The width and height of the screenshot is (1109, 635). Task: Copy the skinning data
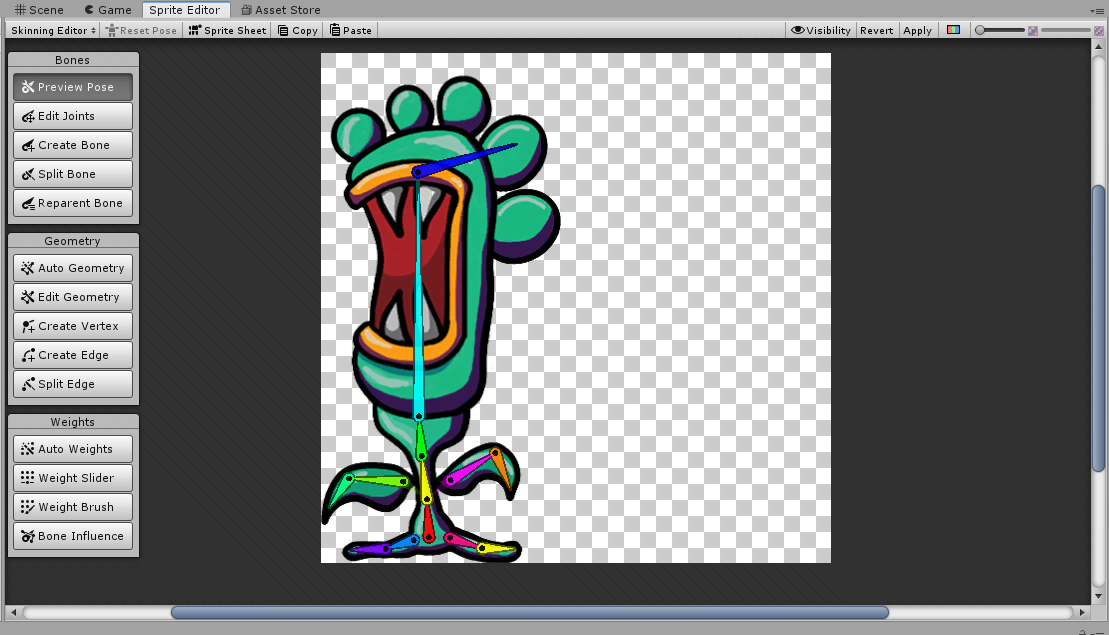coord(298,30)
